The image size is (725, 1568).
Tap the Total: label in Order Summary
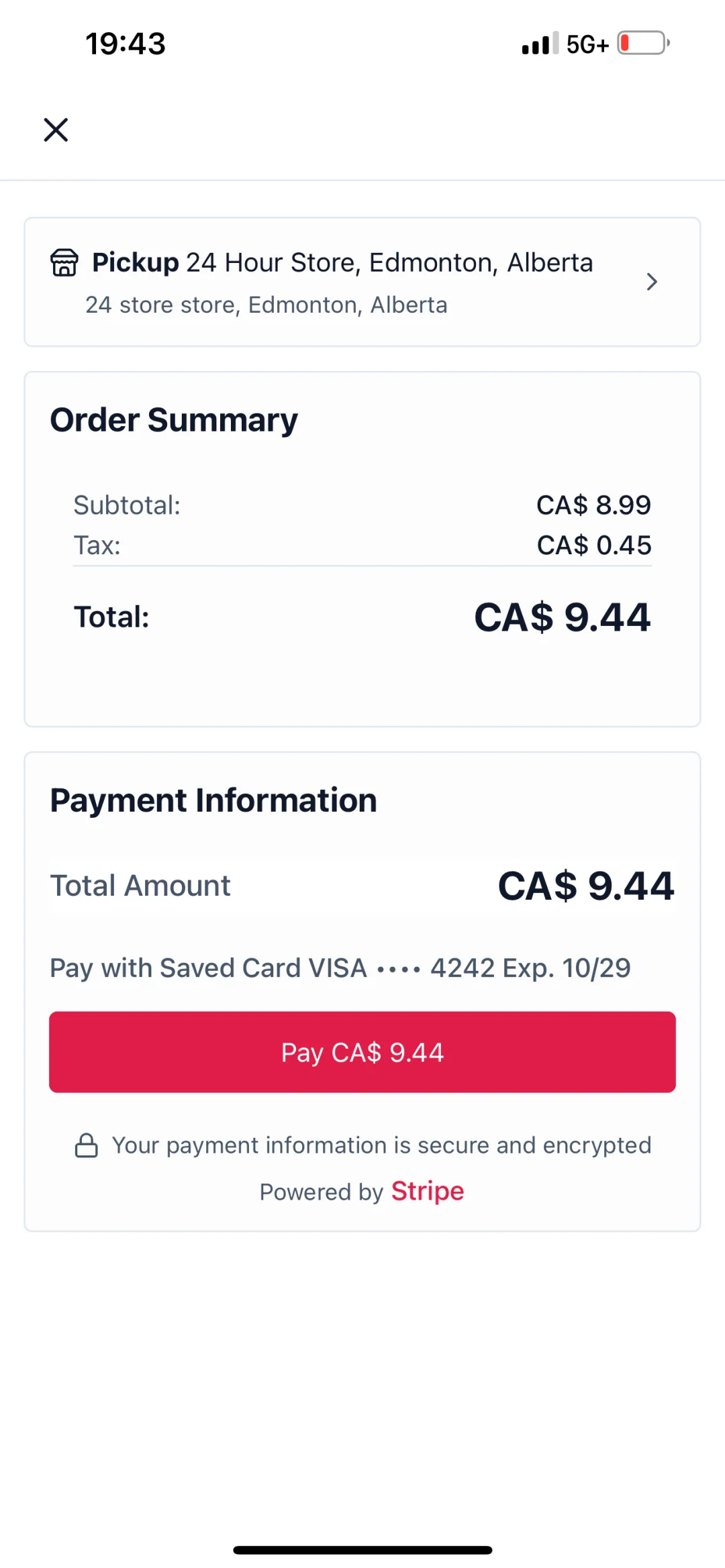pos(111,617)
